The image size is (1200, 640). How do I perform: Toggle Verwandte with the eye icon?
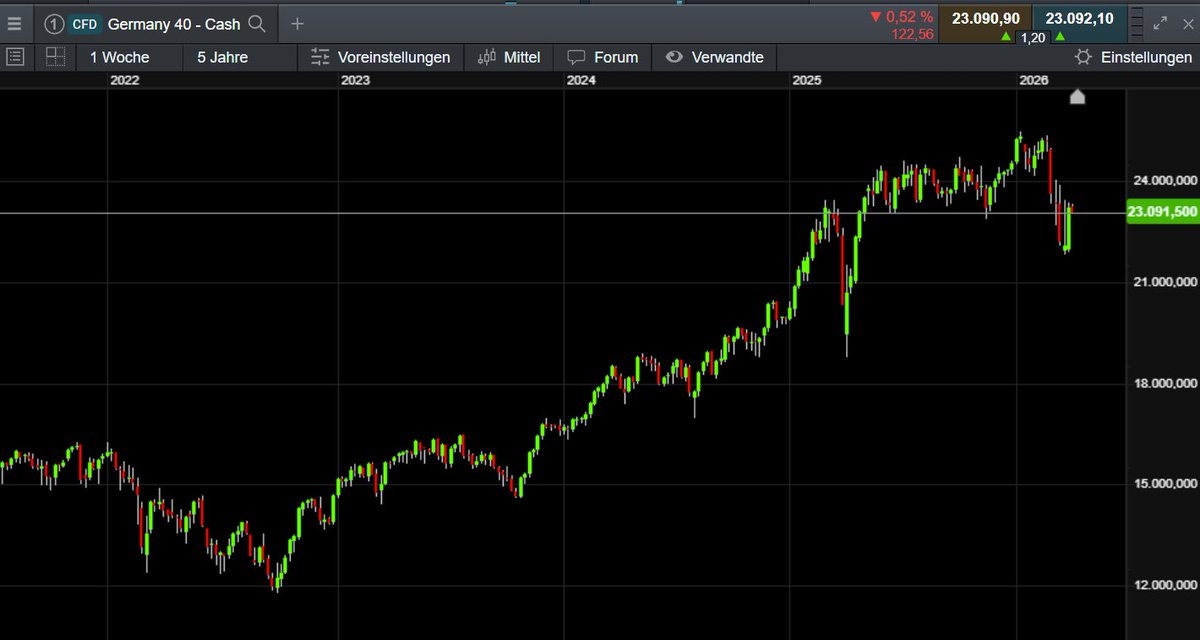tap(673, 57)
